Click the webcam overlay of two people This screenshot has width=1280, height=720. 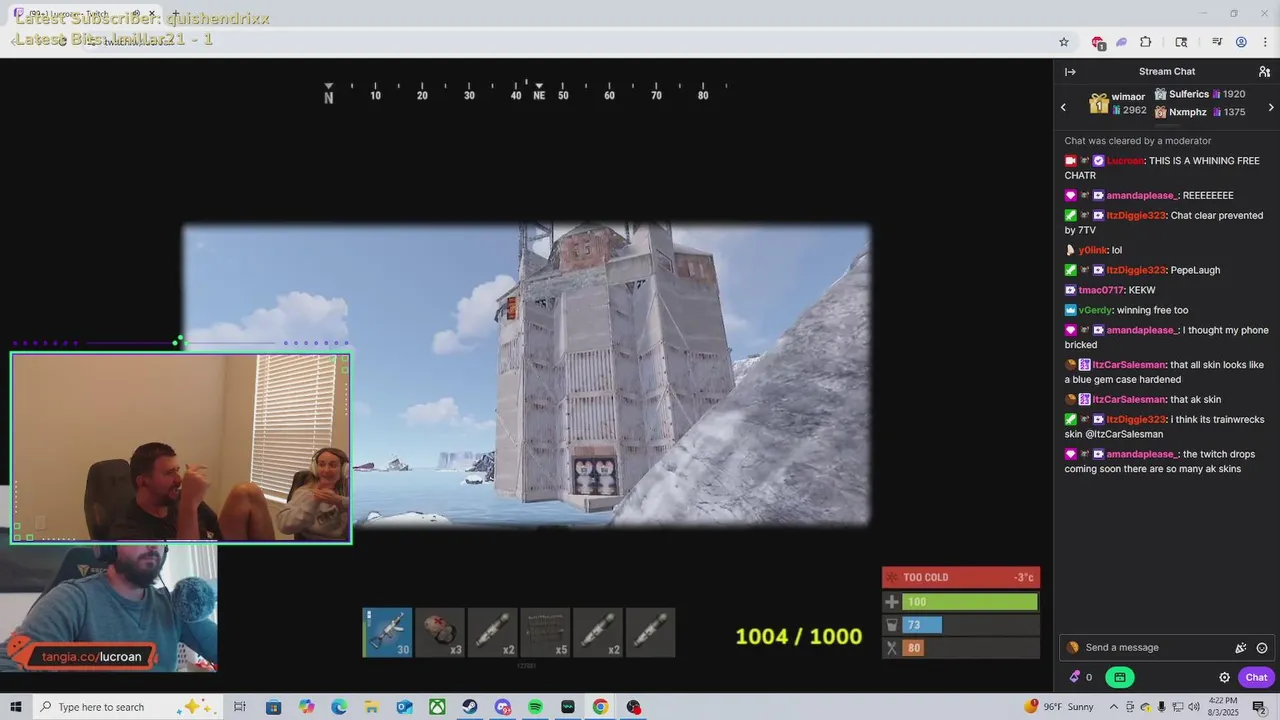181,448
